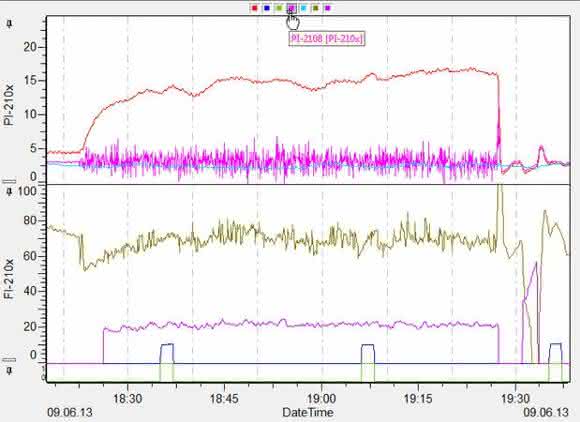Click the 15 tick on the PI-210x axis
The image size is (580, 422).
click(30, 81)
